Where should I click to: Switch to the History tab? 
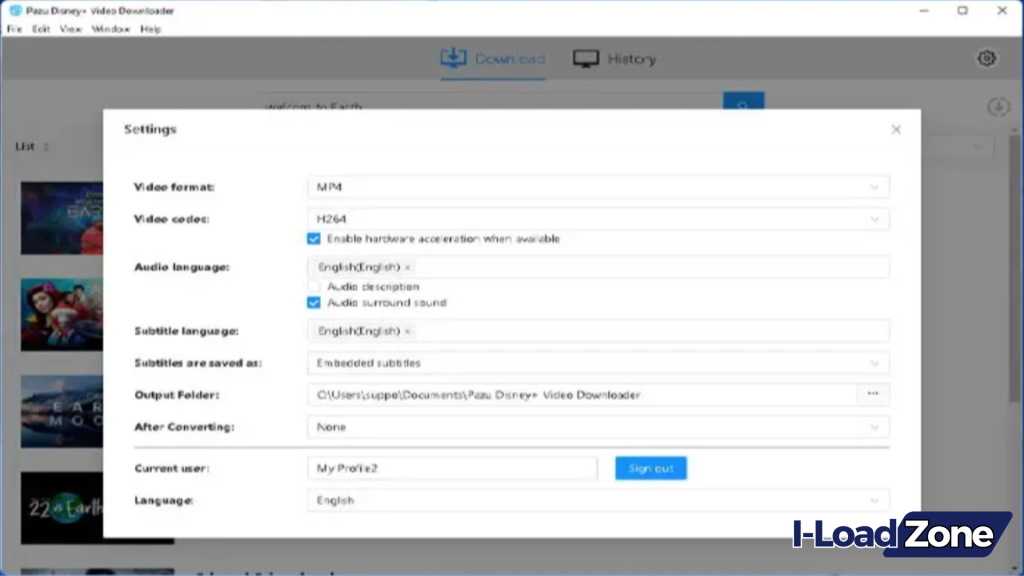click(x=614, y=57)
